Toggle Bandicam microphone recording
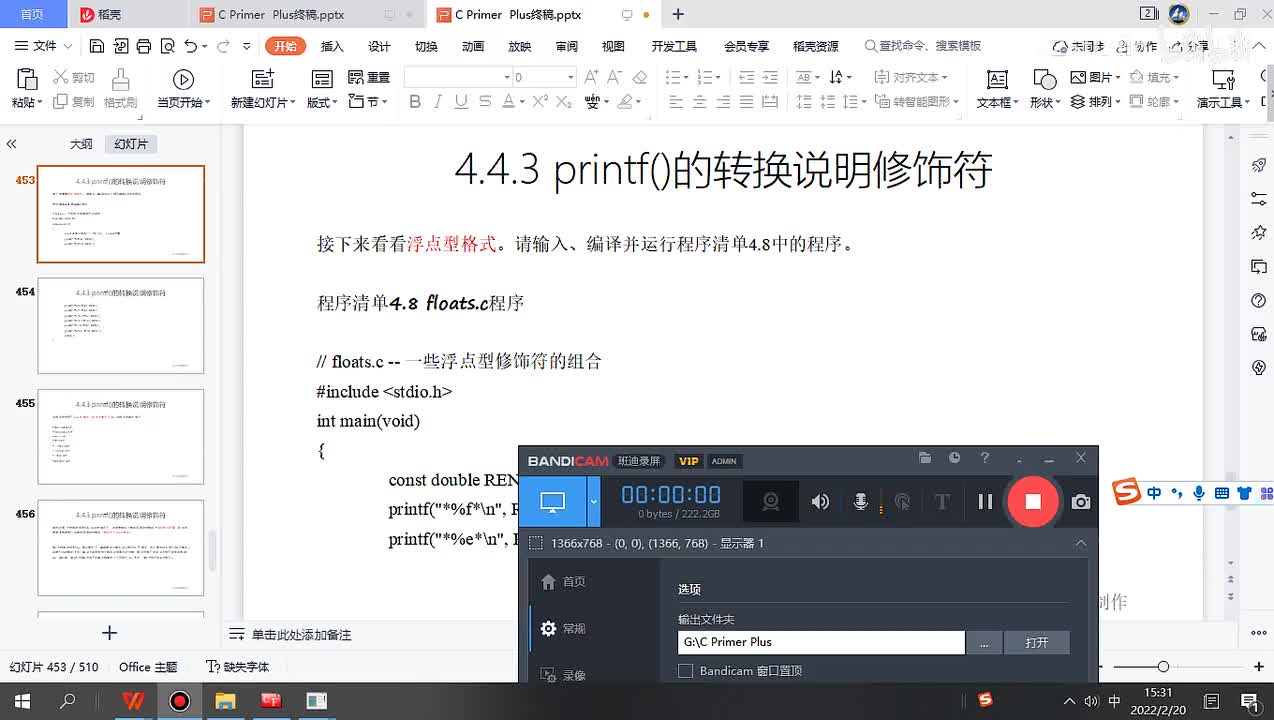 (x=860, y=502)
